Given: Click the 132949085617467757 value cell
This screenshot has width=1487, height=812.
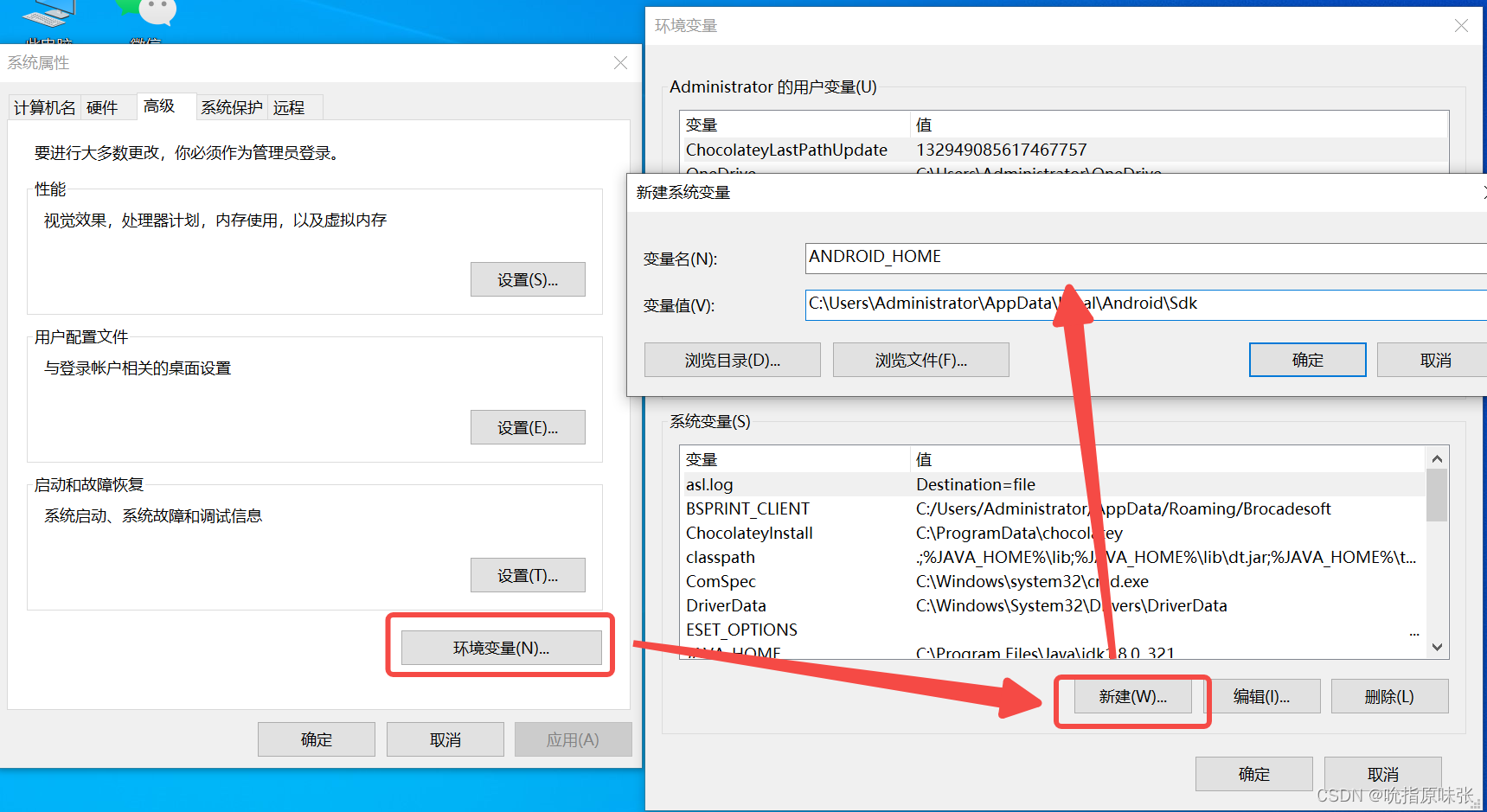Looking at the screenshot, I should (x=1001, y=150).
